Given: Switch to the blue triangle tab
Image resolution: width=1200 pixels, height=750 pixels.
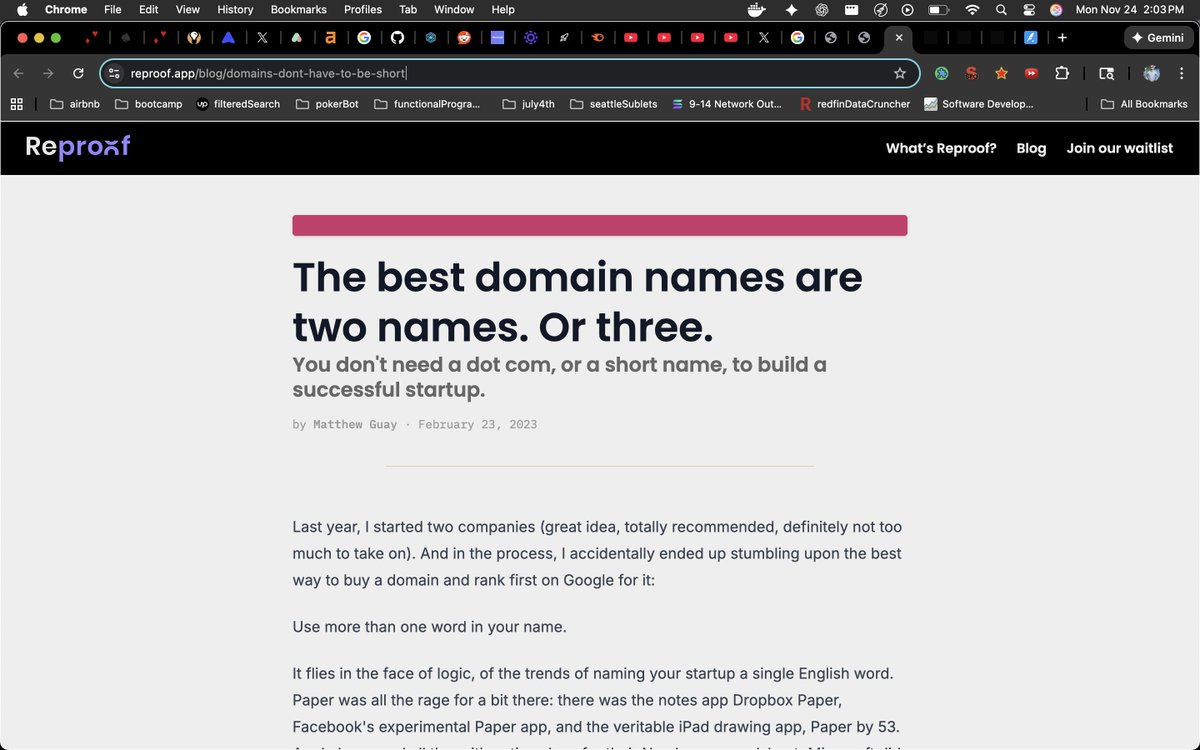Looking at the screenshot, I should (228, 37).
